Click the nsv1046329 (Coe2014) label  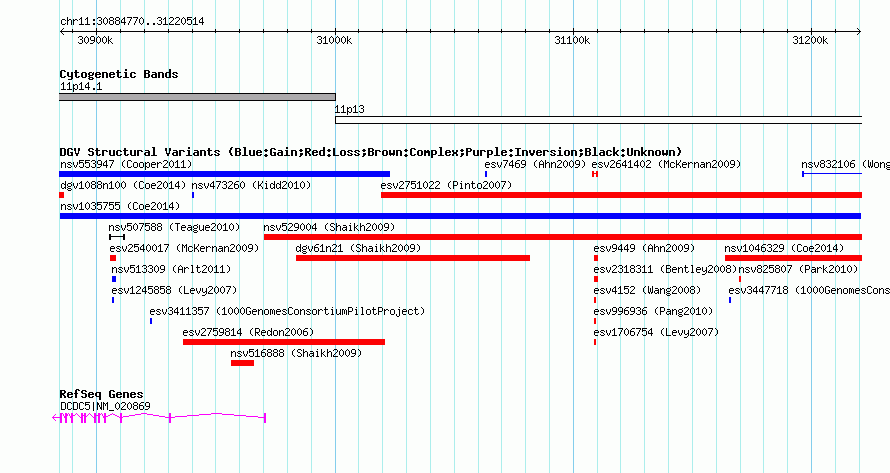[x=784, y=248]
